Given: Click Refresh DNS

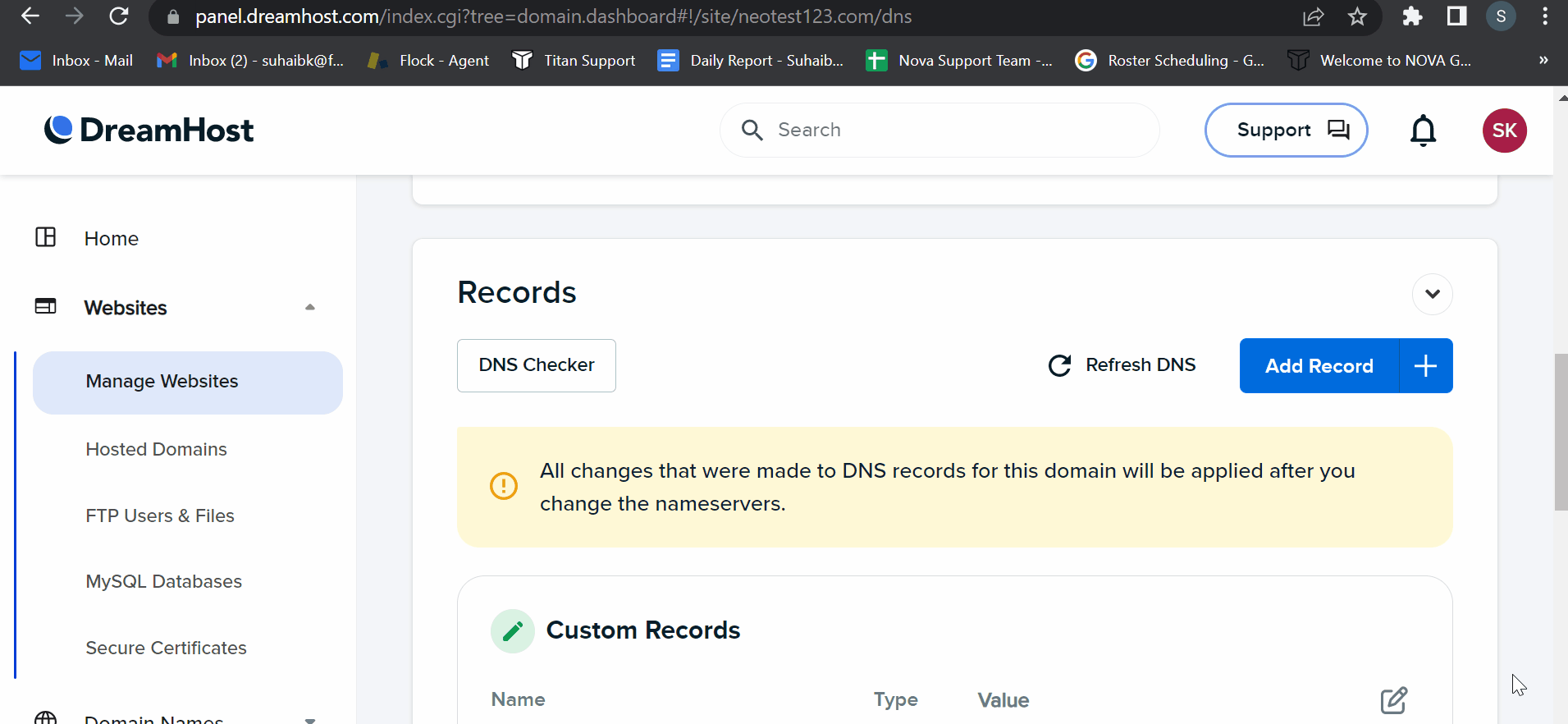Looking at the screenshot, I should (x=1122, y=365).
